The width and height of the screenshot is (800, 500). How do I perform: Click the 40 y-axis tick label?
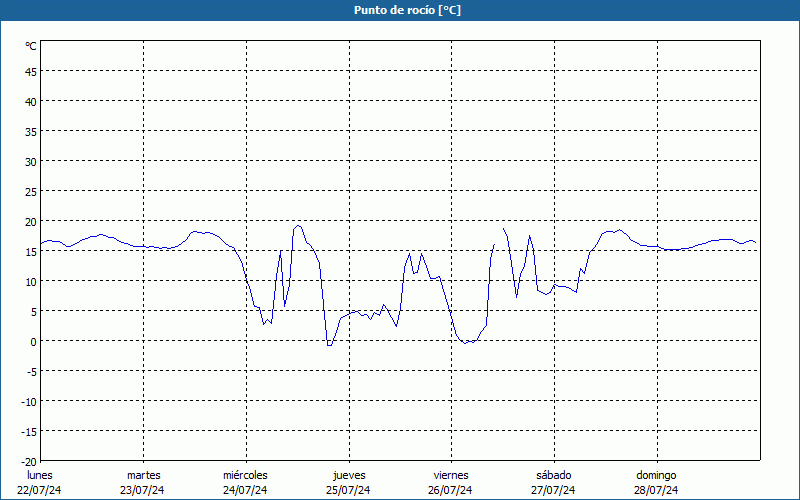[x=31, y=101]
